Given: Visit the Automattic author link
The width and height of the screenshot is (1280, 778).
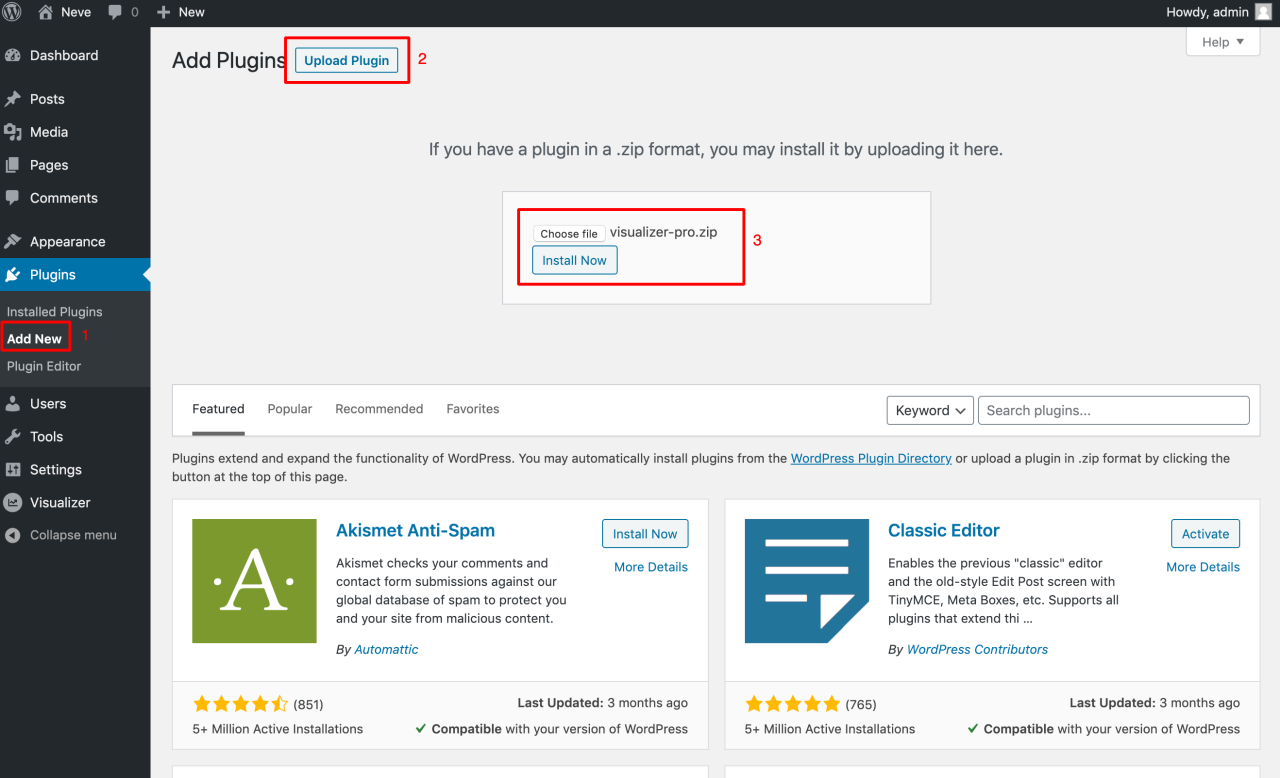Looking at the screenshot, I should pos(386,649).
